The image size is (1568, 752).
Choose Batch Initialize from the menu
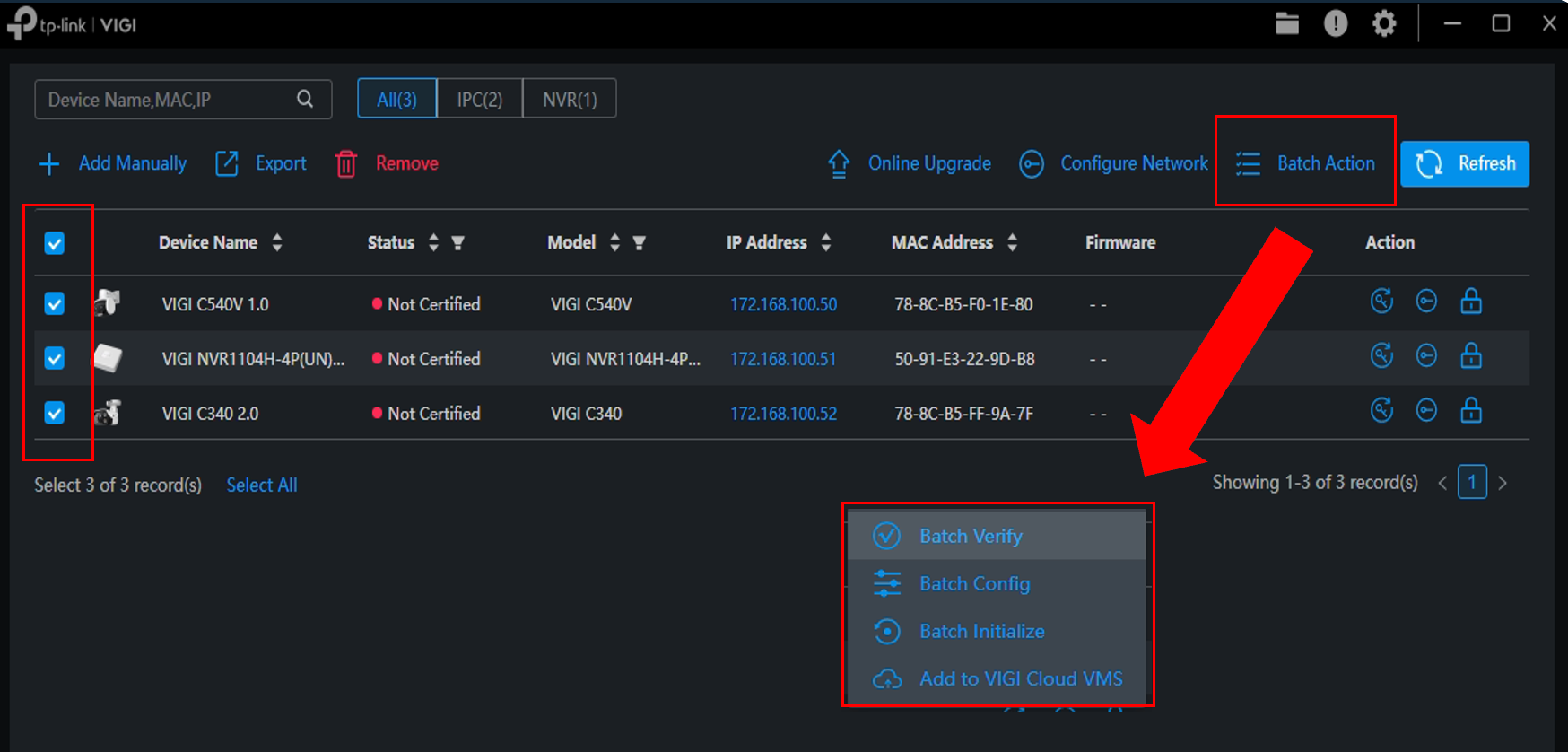997,631
